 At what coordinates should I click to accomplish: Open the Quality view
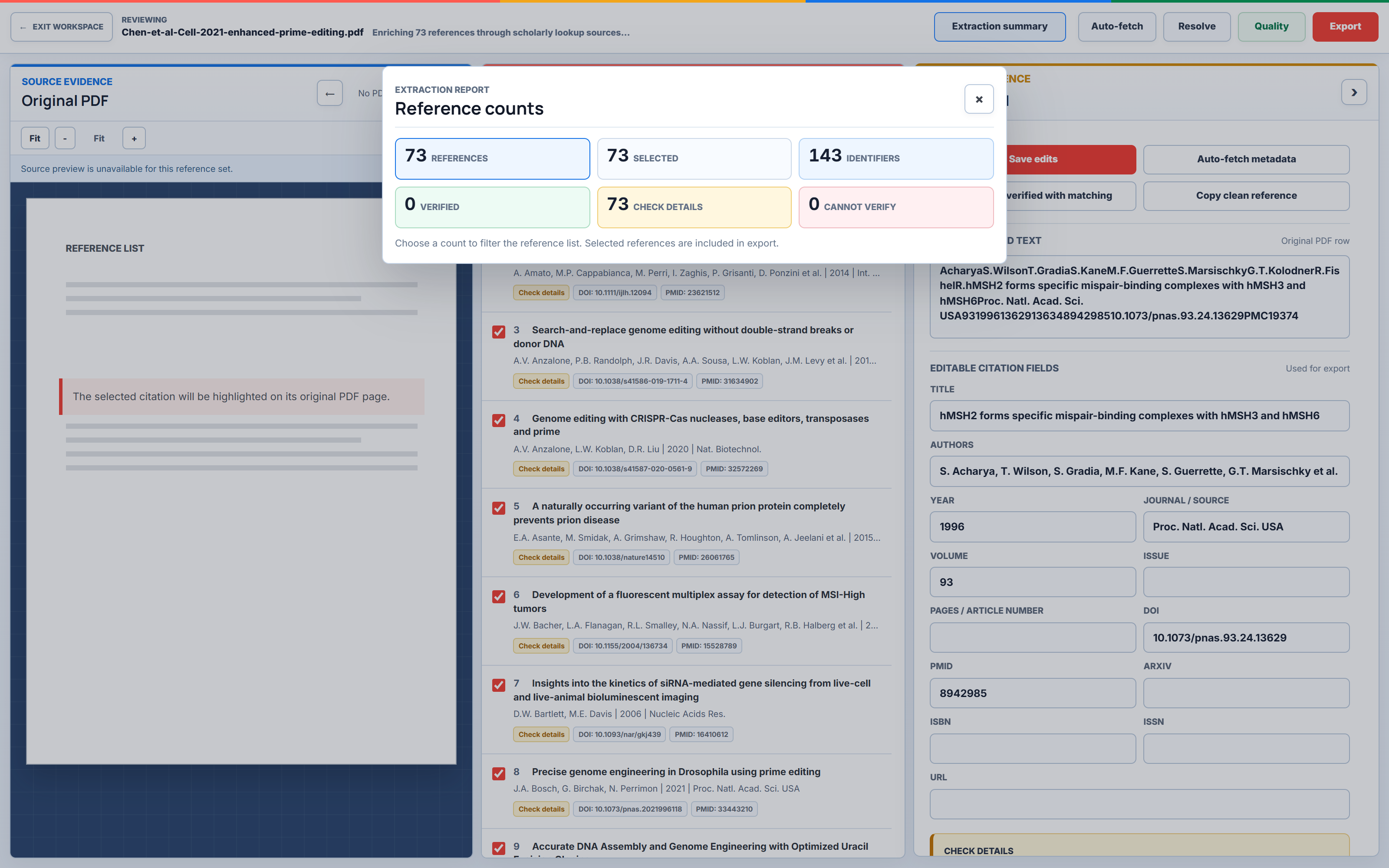(1271, 26)
